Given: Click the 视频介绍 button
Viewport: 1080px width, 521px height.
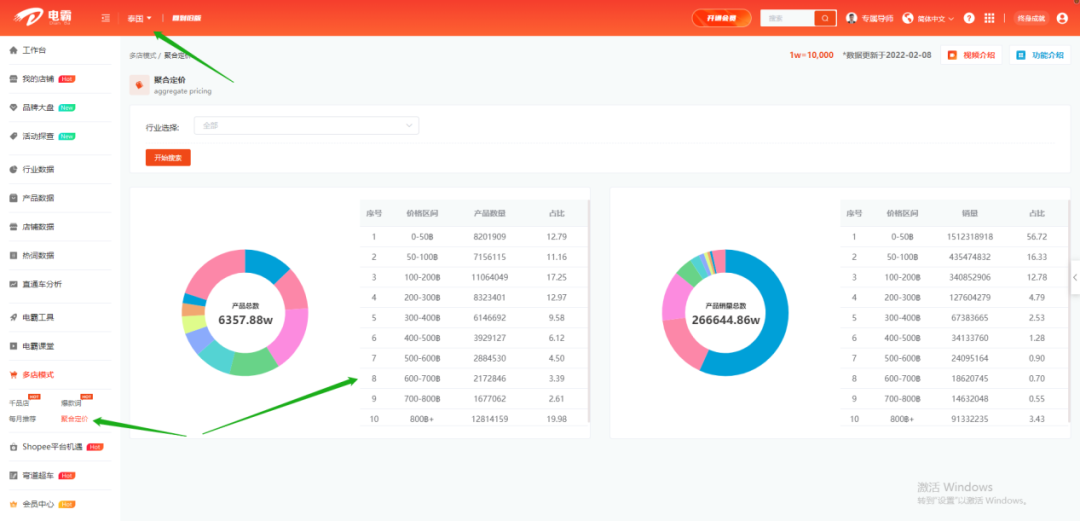Looking at the screenshot, I should [x=971, y=56].
